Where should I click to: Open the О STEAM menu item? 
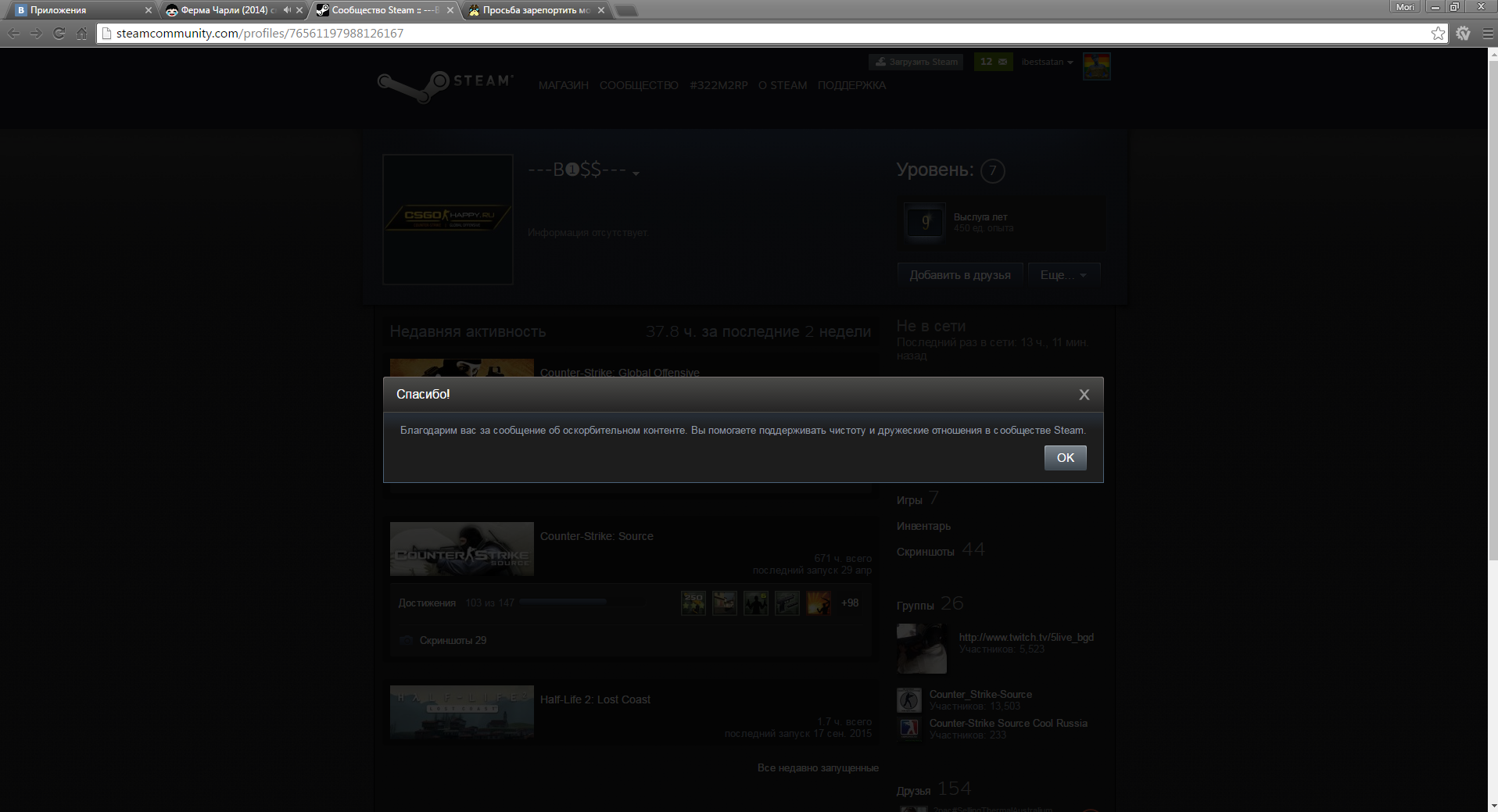[783, 85]
